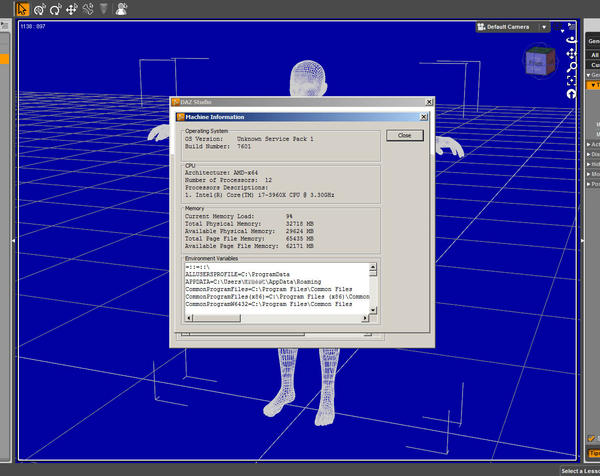The image size is (600, 476).
Task: Click the Reset camera arrow control
Action: (571, 94)
